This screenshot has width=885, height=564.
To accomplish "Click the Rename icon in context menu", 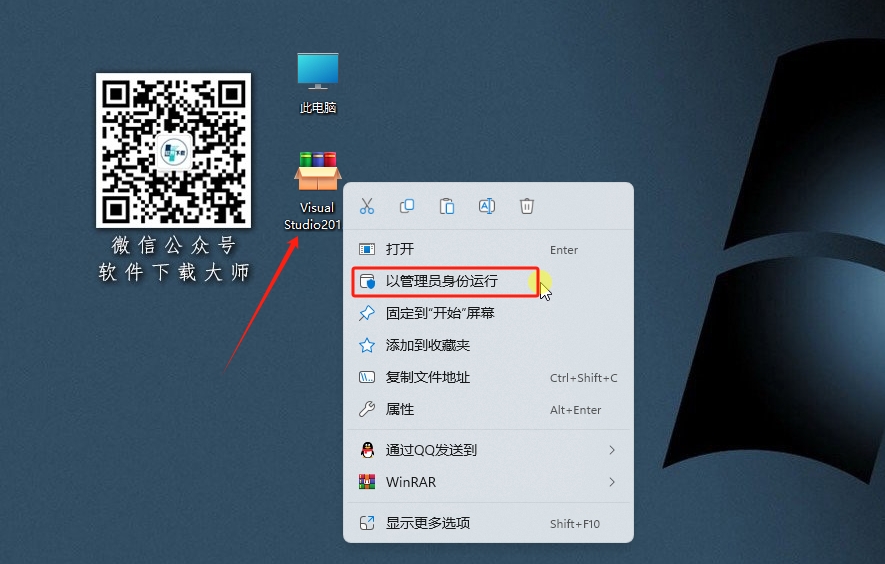I will click(x=487, y=206).
